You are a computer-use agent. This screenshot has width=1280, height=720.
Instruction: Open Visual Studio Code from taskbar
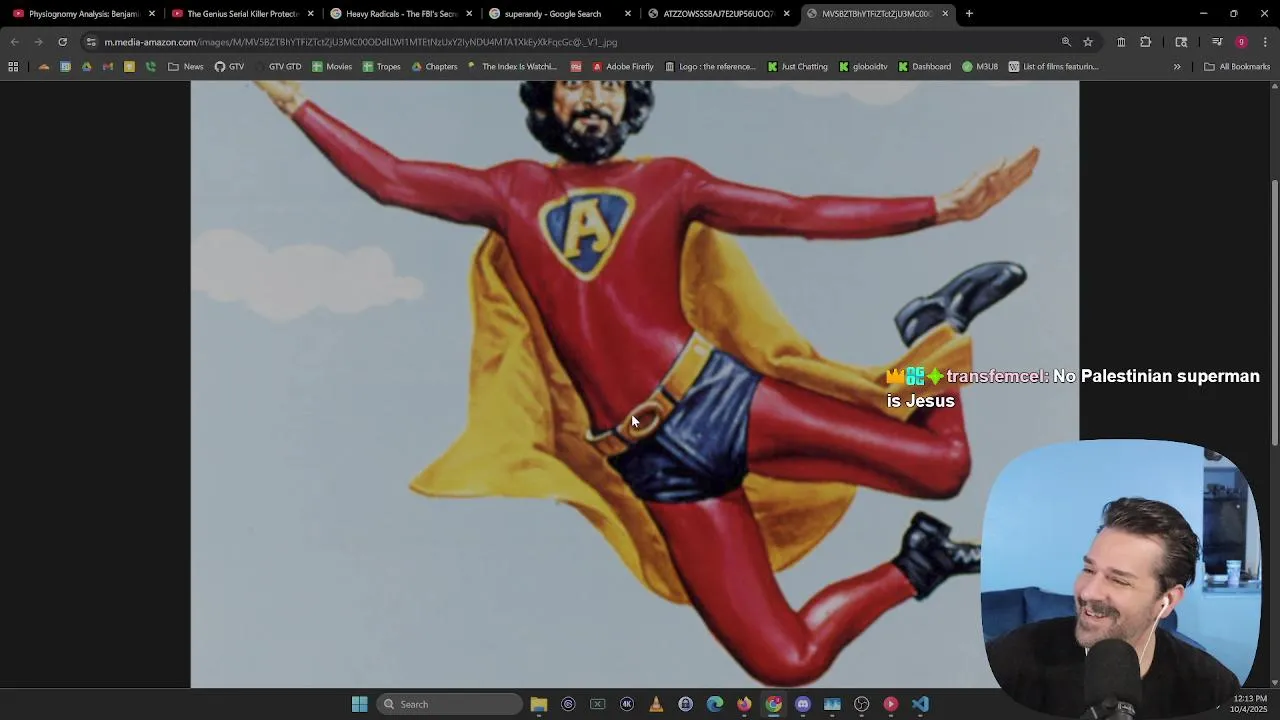(920, 704)
